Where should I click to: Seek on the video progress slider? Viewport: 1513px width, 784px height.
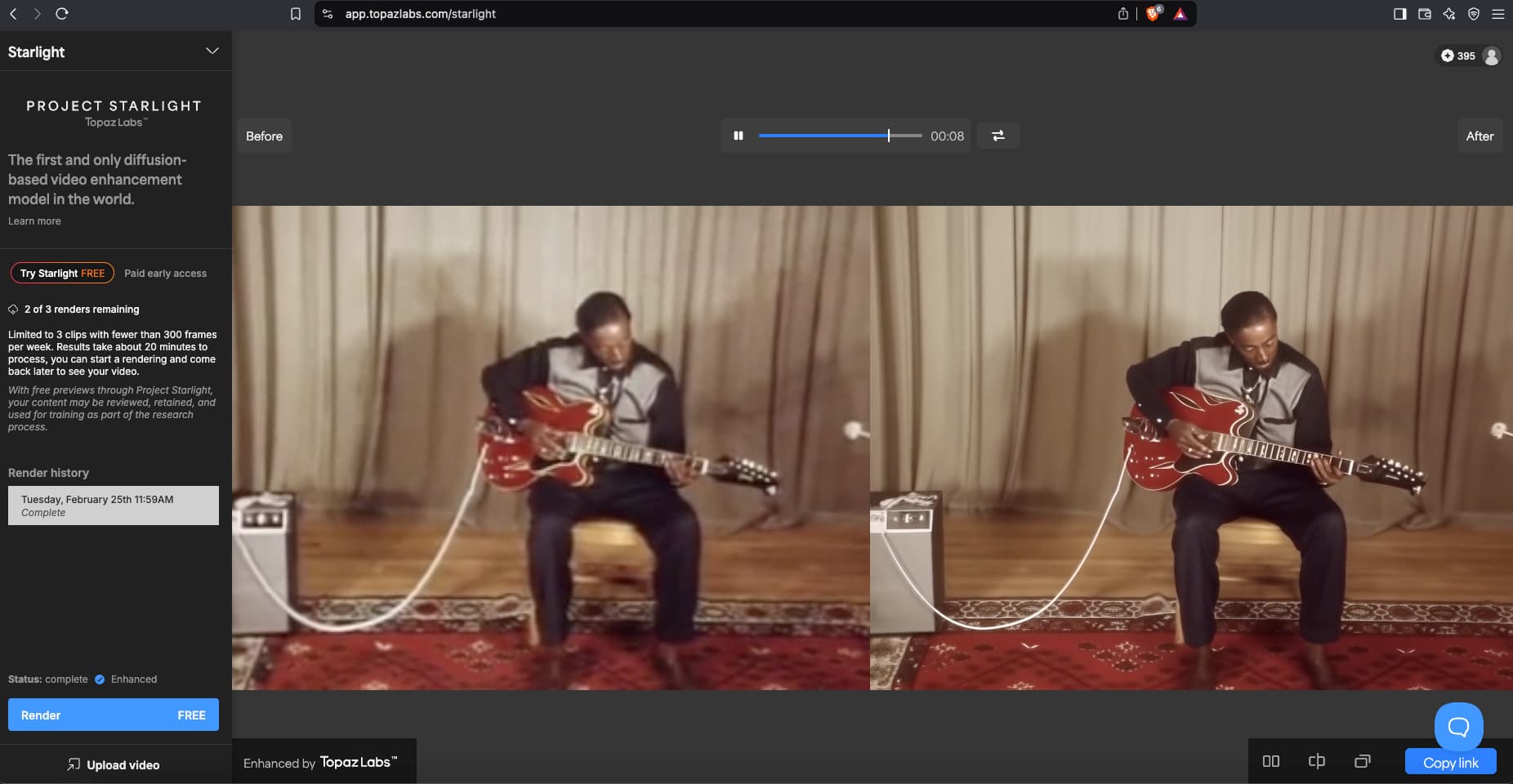point(839,136)
